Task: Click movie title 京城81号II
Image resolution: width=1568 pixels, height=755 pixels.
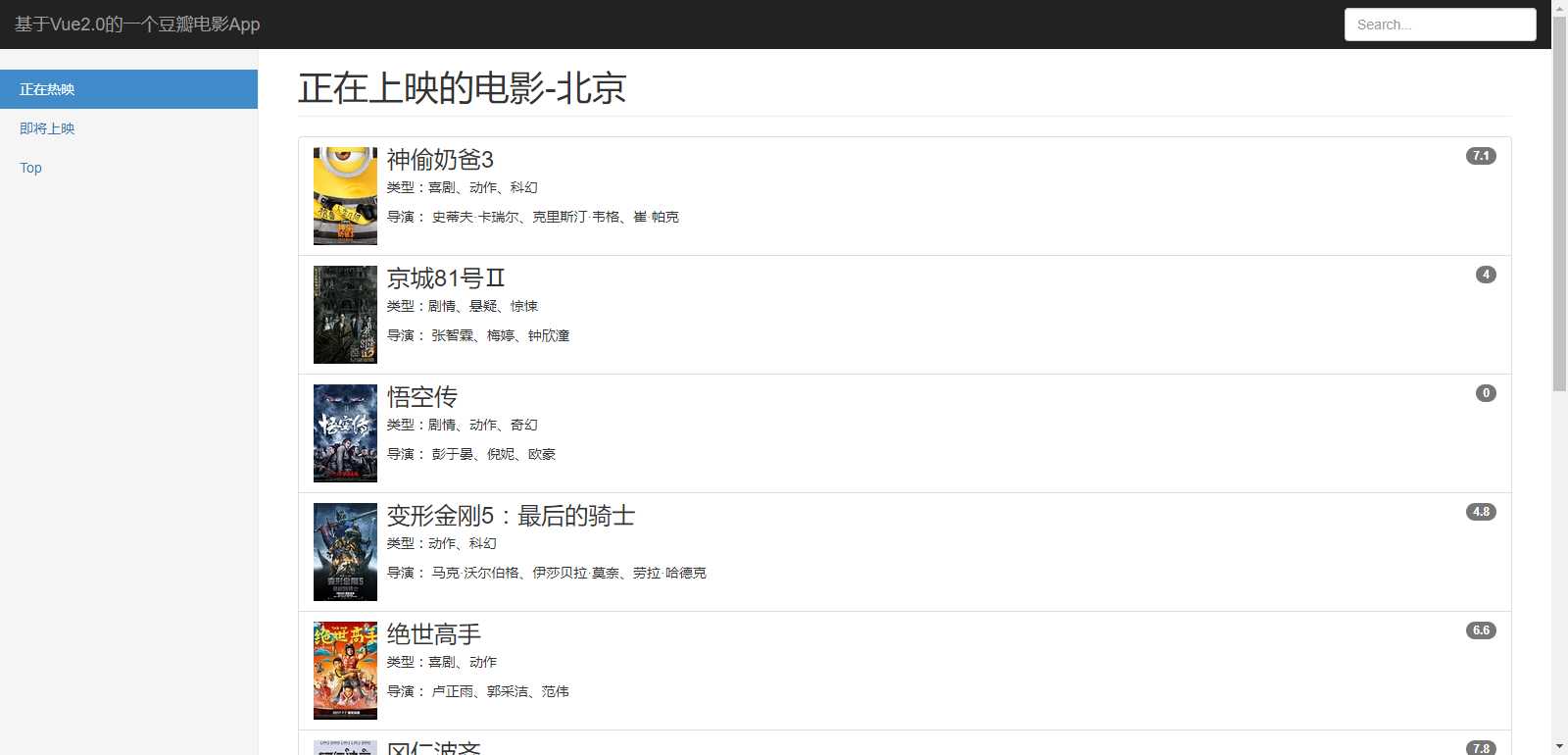Action: coord(446,278)
